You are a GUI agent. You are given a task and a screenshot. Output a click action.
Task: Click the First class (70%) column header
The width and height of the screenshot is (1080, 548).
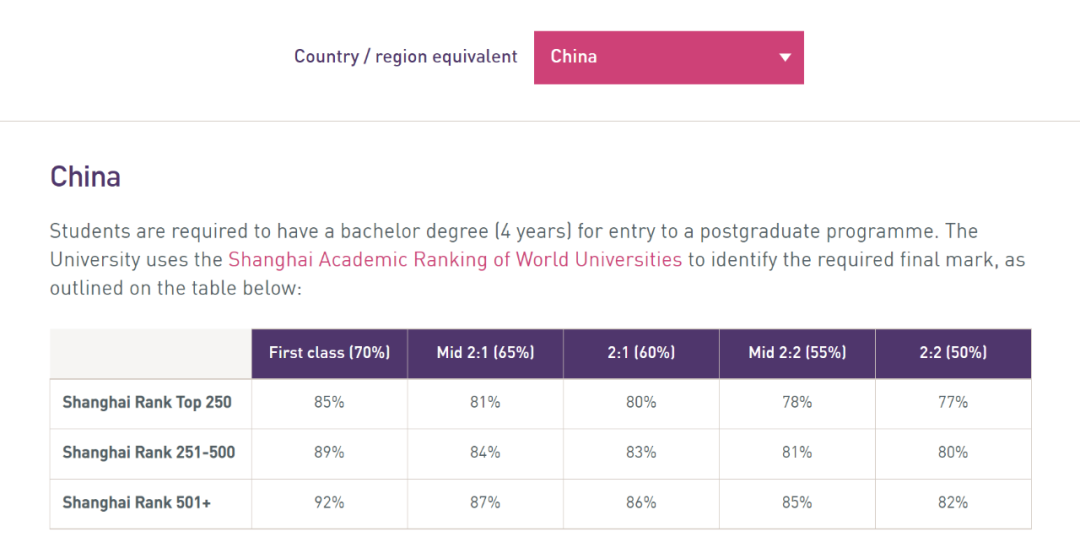point(329,352)
